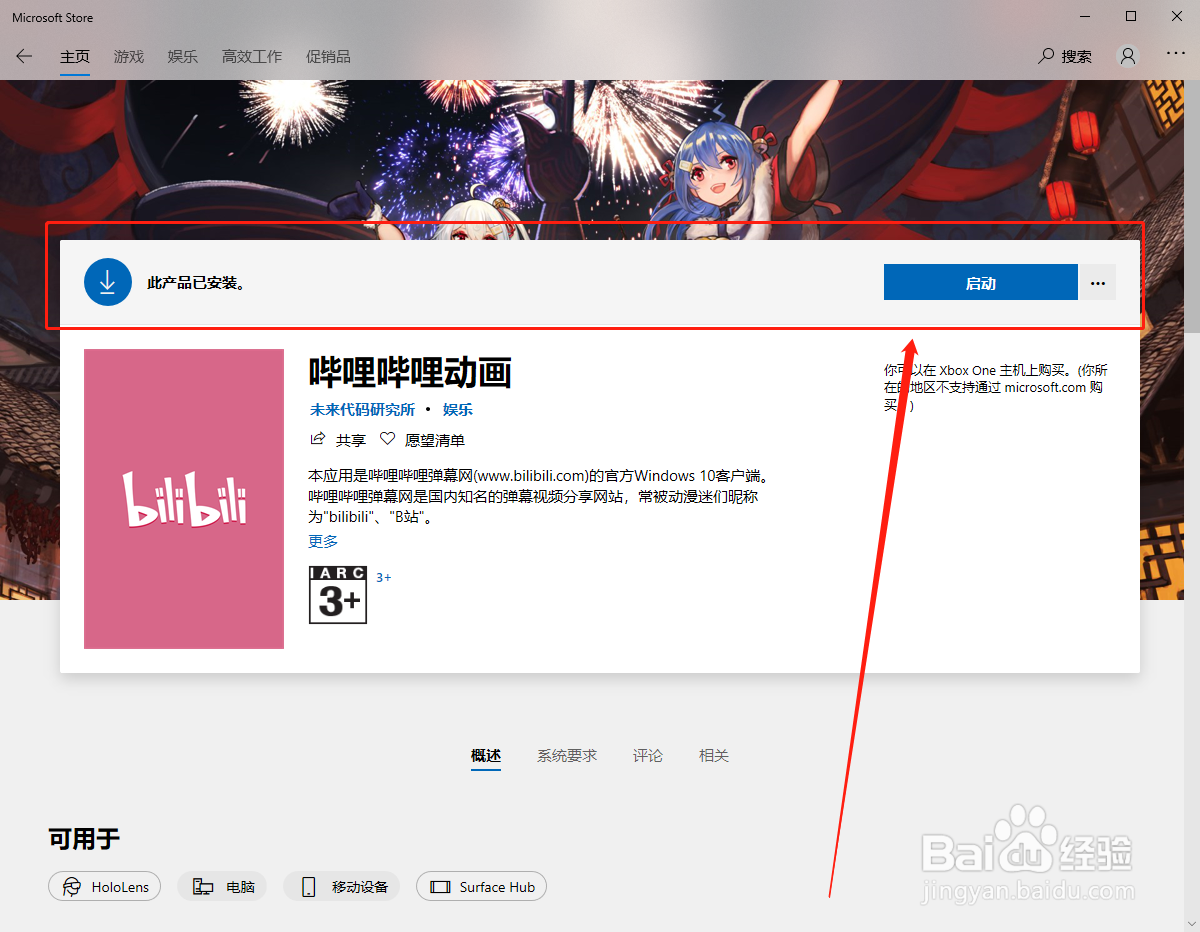Open the 主页 tab

pyautogui.click(x=75, y=57)
